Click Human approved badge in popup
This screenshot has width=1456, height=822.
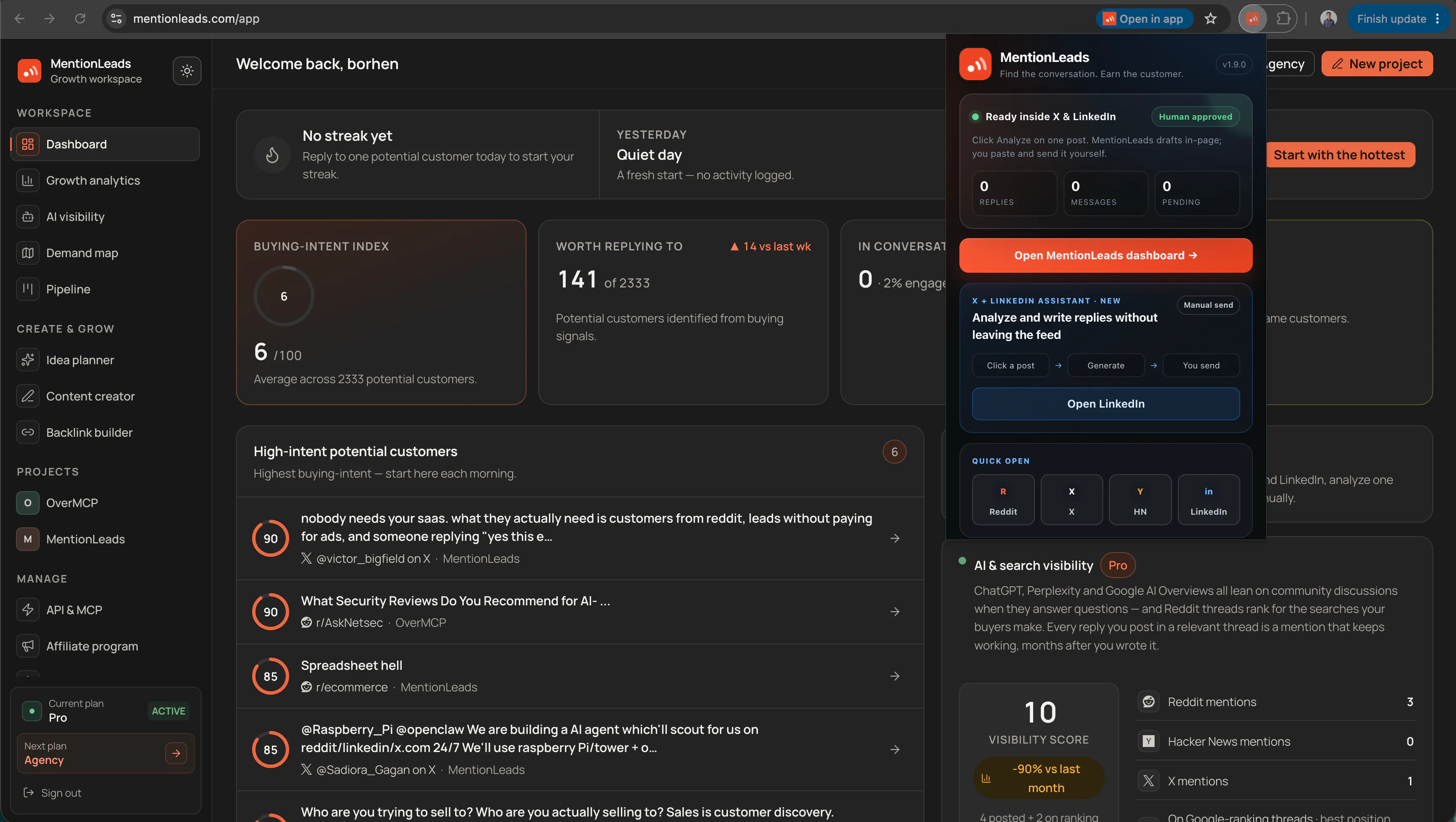coord(1195,116)
